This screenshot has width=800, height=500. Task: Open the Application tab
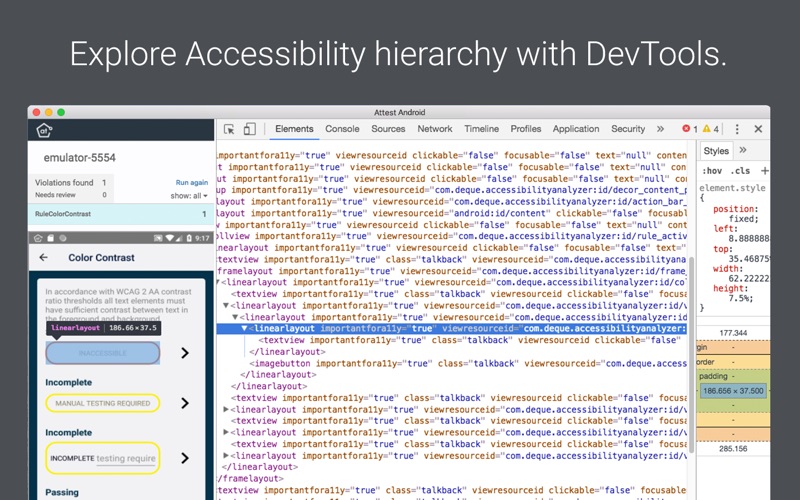[576, 129]
